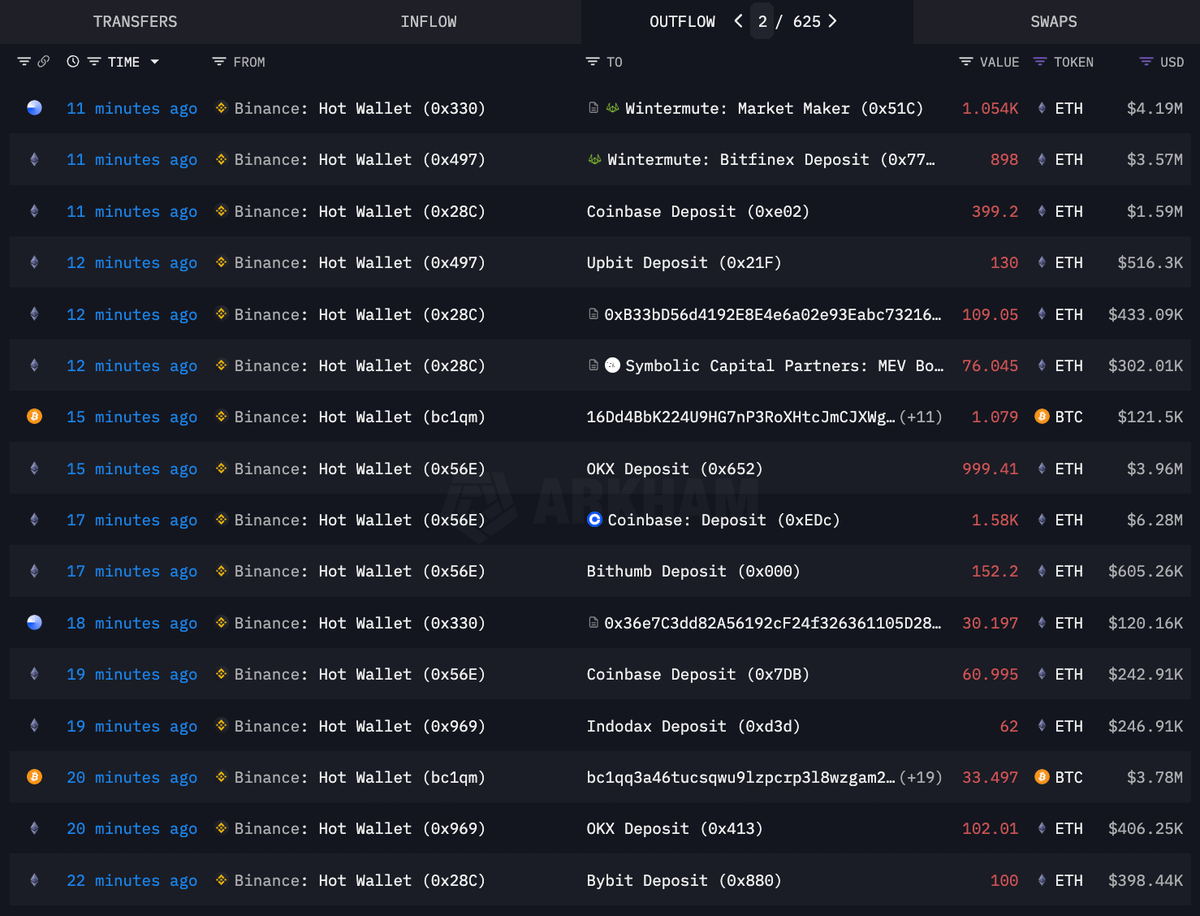Viewport: 1200px width, 916px height.
Task: Switch to the TRANSFERS tab
Action: point(135,21)
